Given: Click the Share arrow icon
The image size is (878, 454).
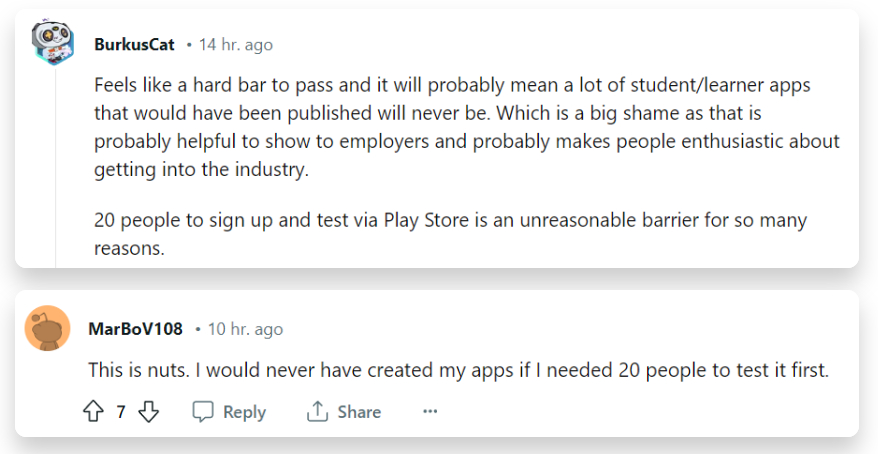Looking at the screenshot, I should point(318,412).
